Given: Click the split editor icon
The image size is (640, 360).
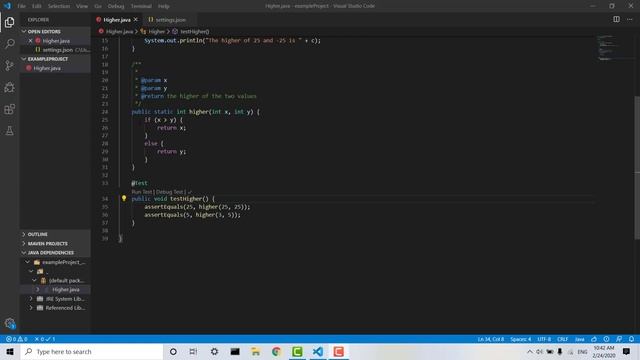Looking at the screenshot, I should 616,19.
